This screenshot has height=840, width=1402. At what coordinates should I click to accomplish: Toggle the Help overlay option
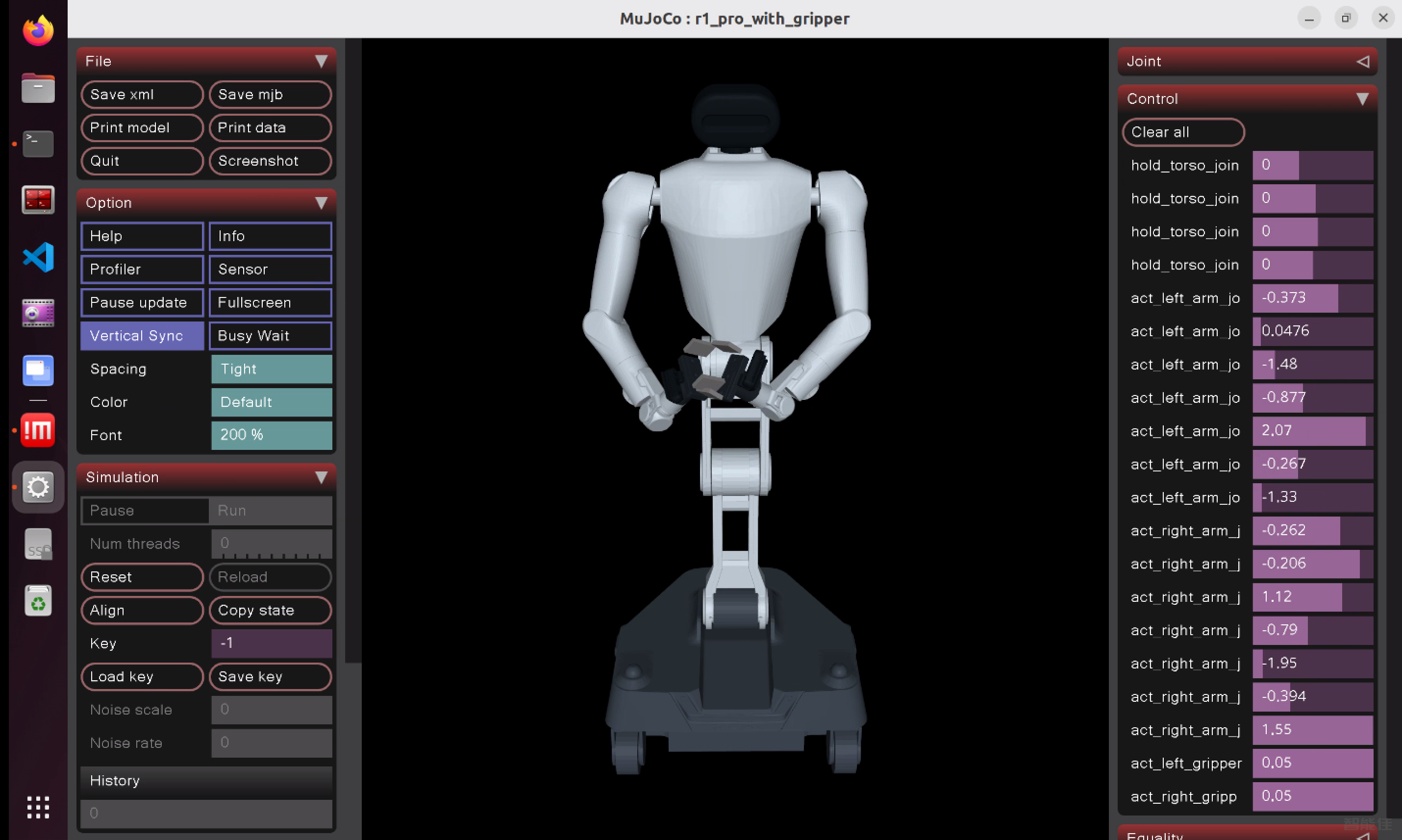coord(142,236)
